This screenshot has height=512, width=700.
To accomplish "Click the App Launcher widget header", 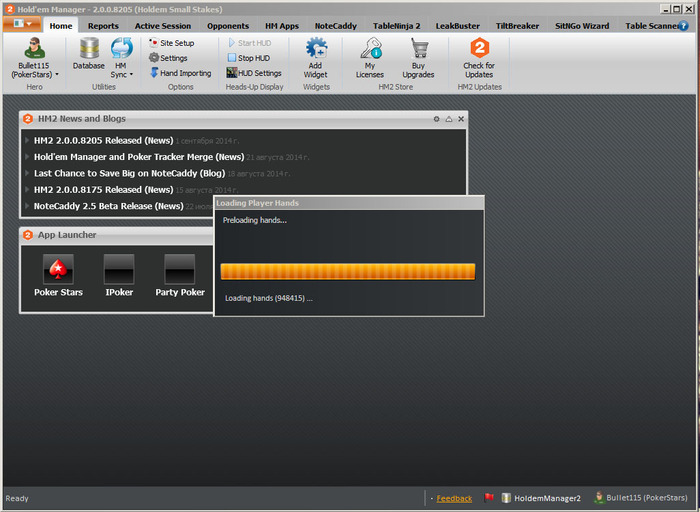I will (117, 235).
